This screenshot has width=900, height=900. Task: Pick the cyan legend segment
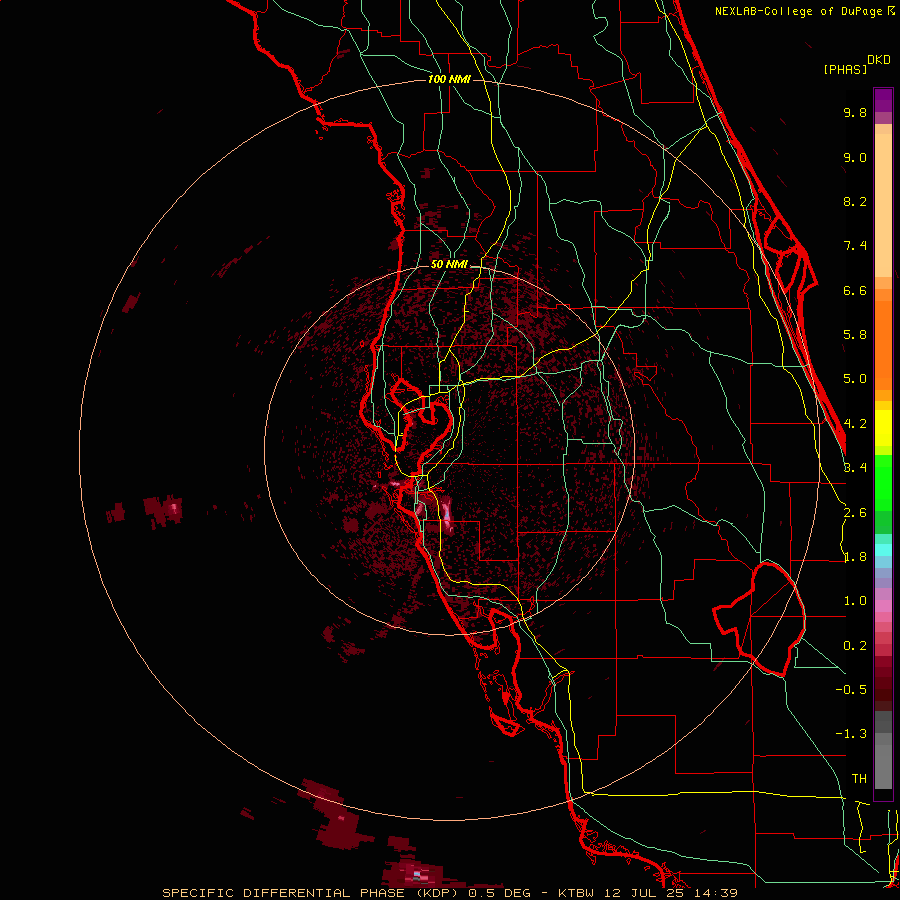pos(883,549)
